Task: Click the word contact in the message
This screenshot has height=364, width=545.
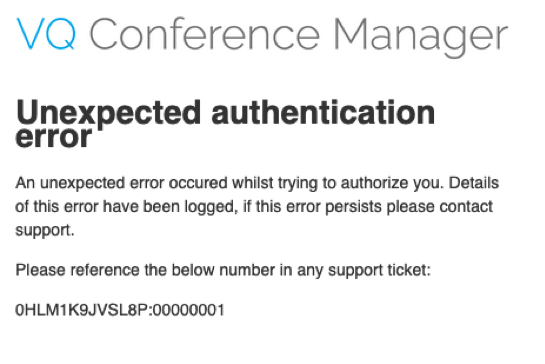Action: pyautogui.click(x=466, y=207)
